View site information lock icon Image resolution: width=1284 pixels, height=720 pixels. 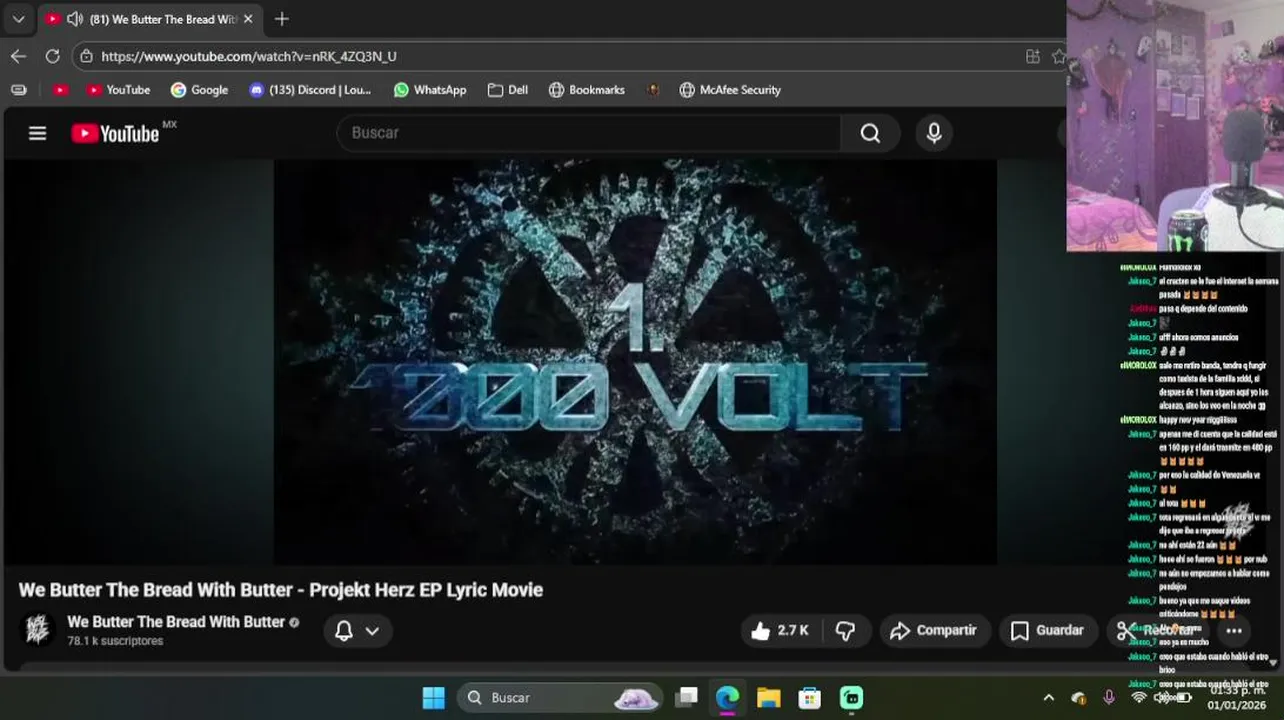pos(87,56)
